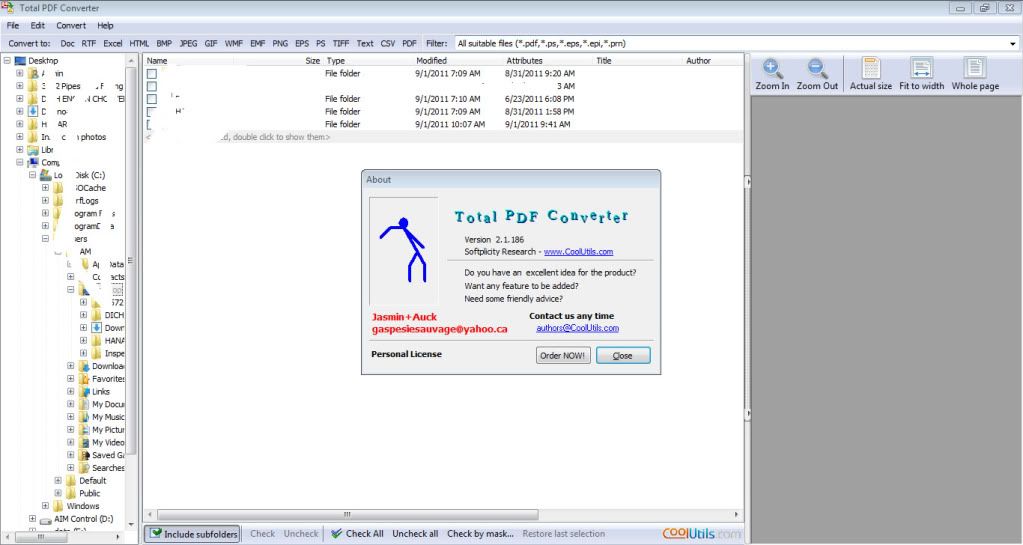Viewport: 1023px width, 545px height.
Task: Convert to JPEG format
Action: pyautogui.click(x=189, y=44)
